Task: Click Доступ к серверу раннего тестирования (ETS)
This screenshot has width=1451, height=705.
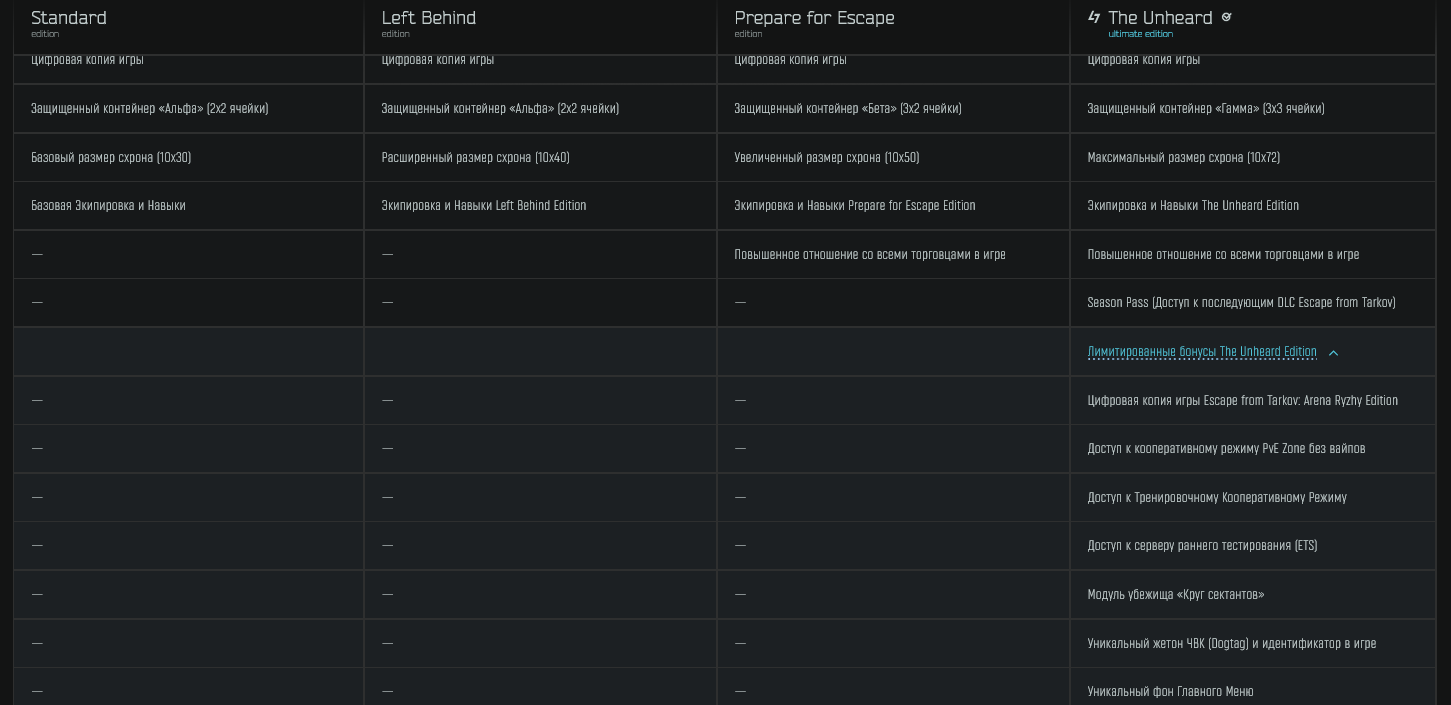Action: [x=1202, y=546]
